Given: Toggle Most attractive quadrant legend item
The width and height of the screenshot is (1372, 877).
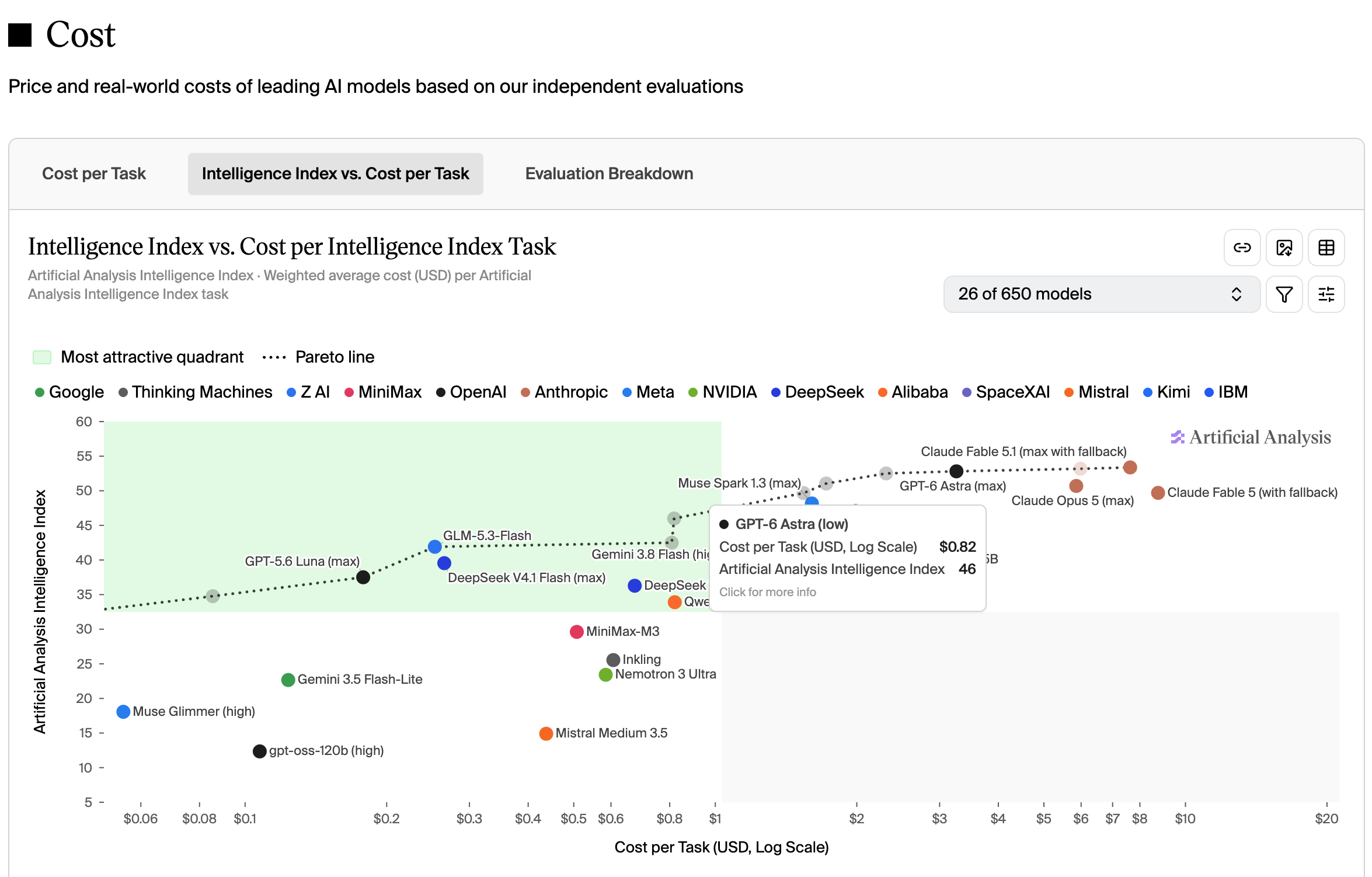Looking at the screenshot, I should pos(138,357).
